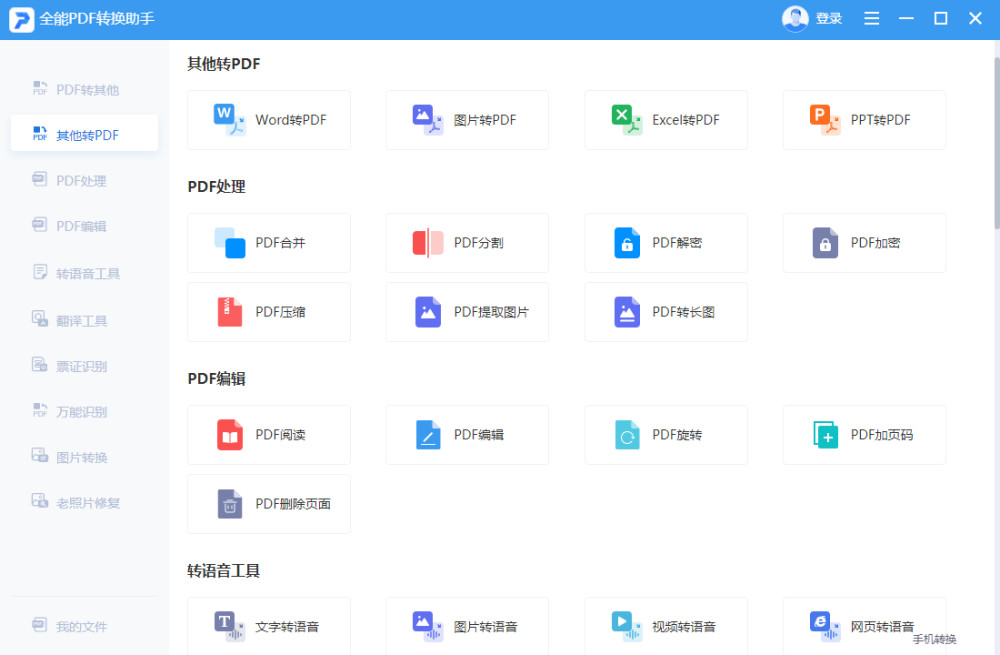Screen dimensions: 1000x655
Task: Open the Excel转PDF tool
Action: click(x=666, y=120)
